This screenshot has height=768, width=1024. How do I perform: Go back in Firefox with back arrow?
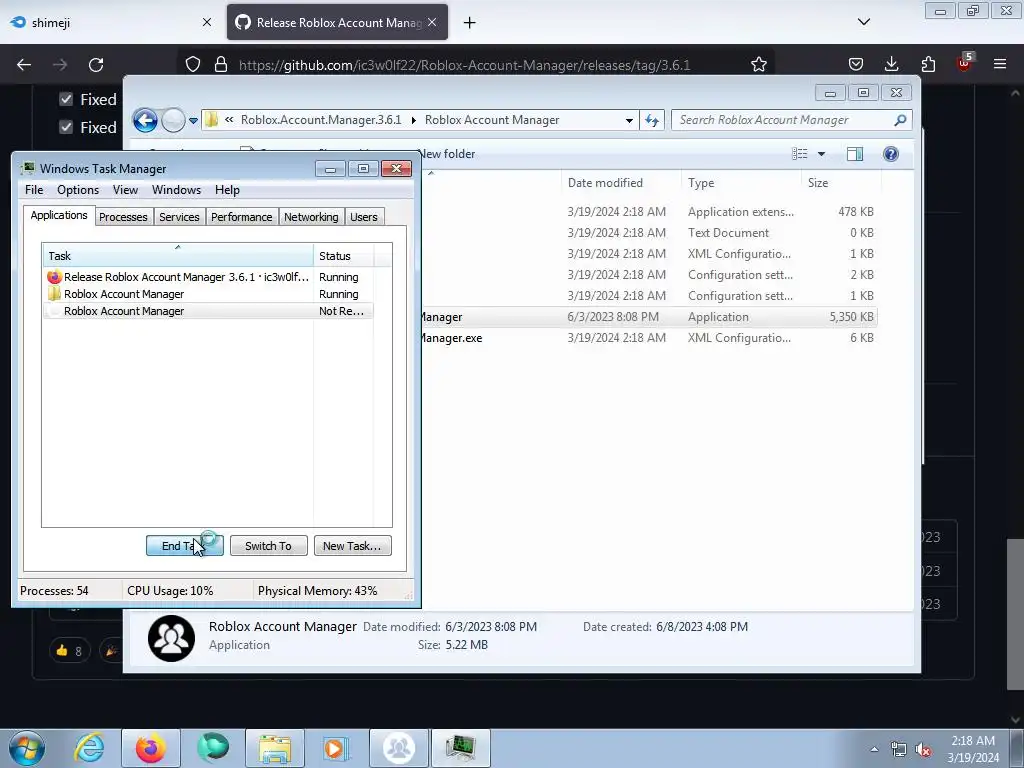(24, 65)
